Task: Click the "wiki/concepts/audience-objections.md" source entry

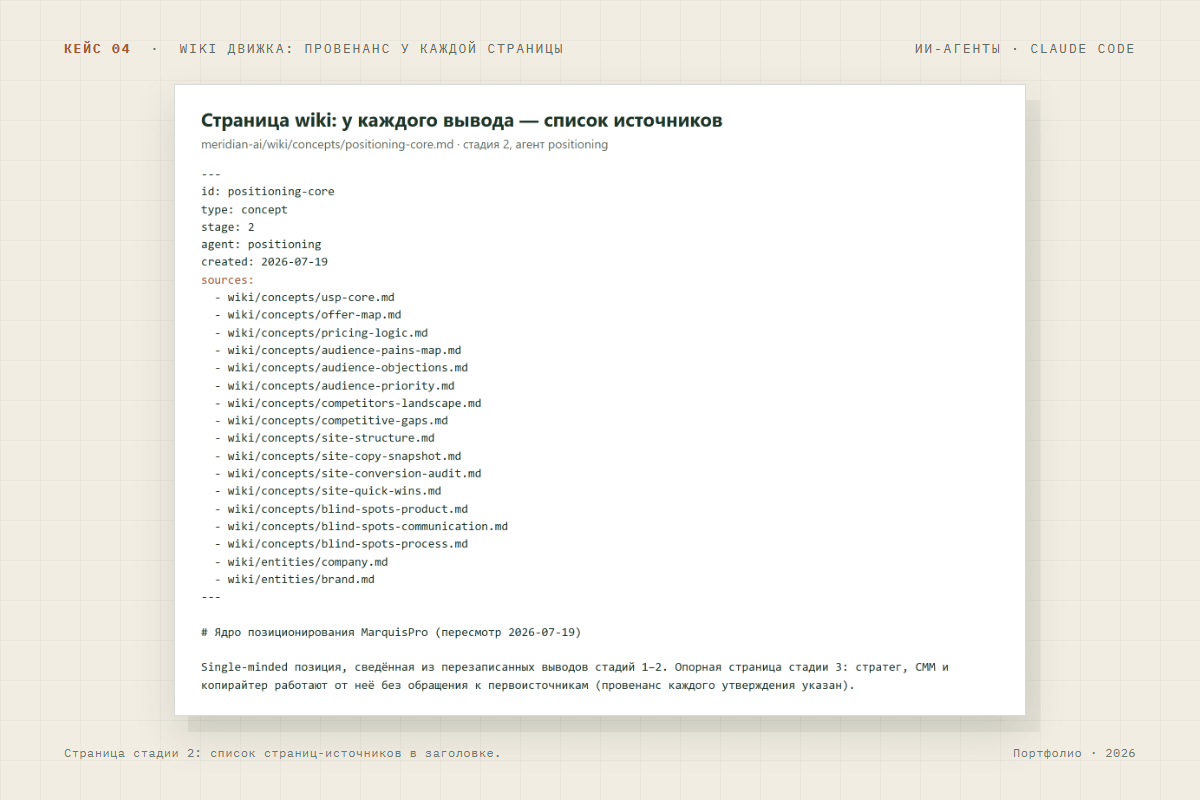Action: click(x=348, y=368)
